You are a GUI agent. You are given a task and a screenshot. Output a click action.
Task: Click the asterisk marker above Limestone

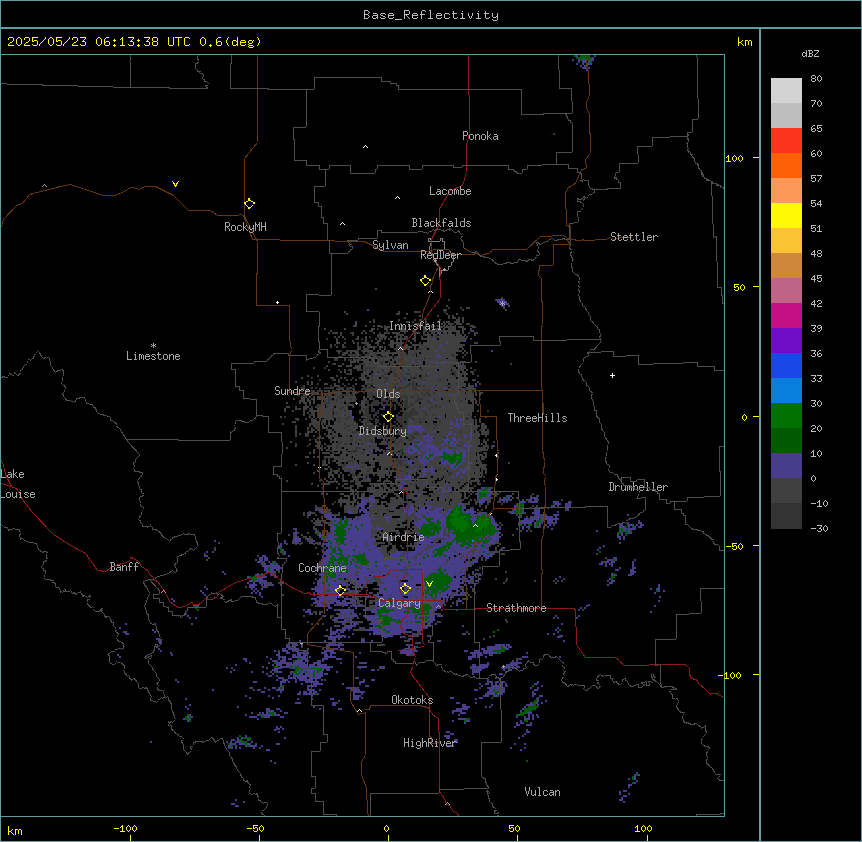(153, 346)
